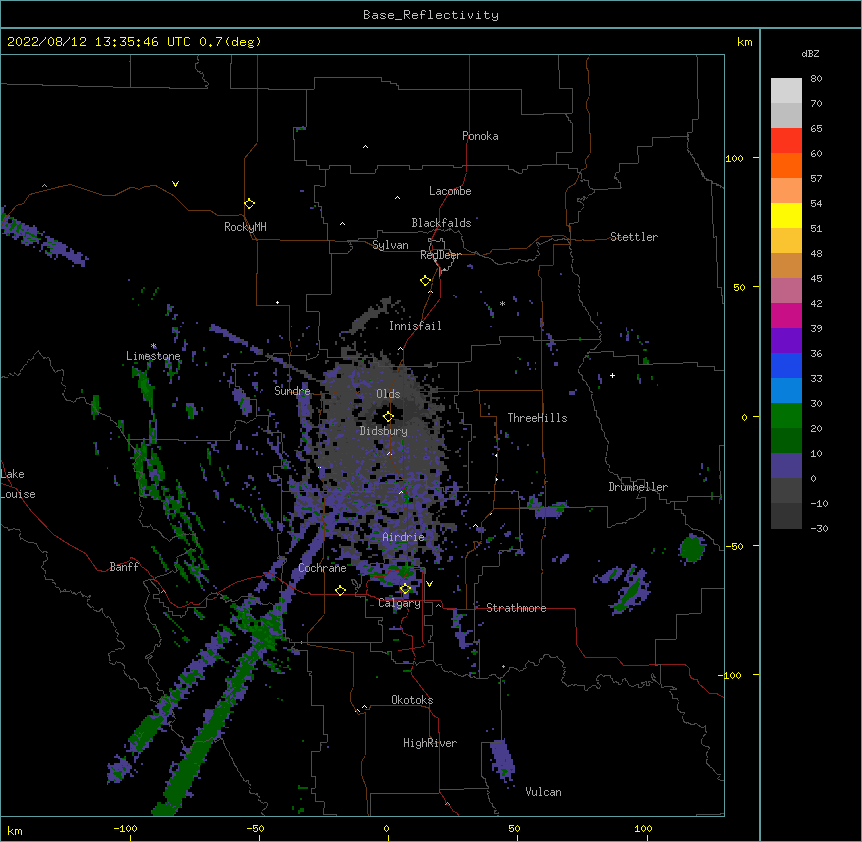The image size is (862, 842).
Task: Click the Stettler label
Action: click(634, 237)
